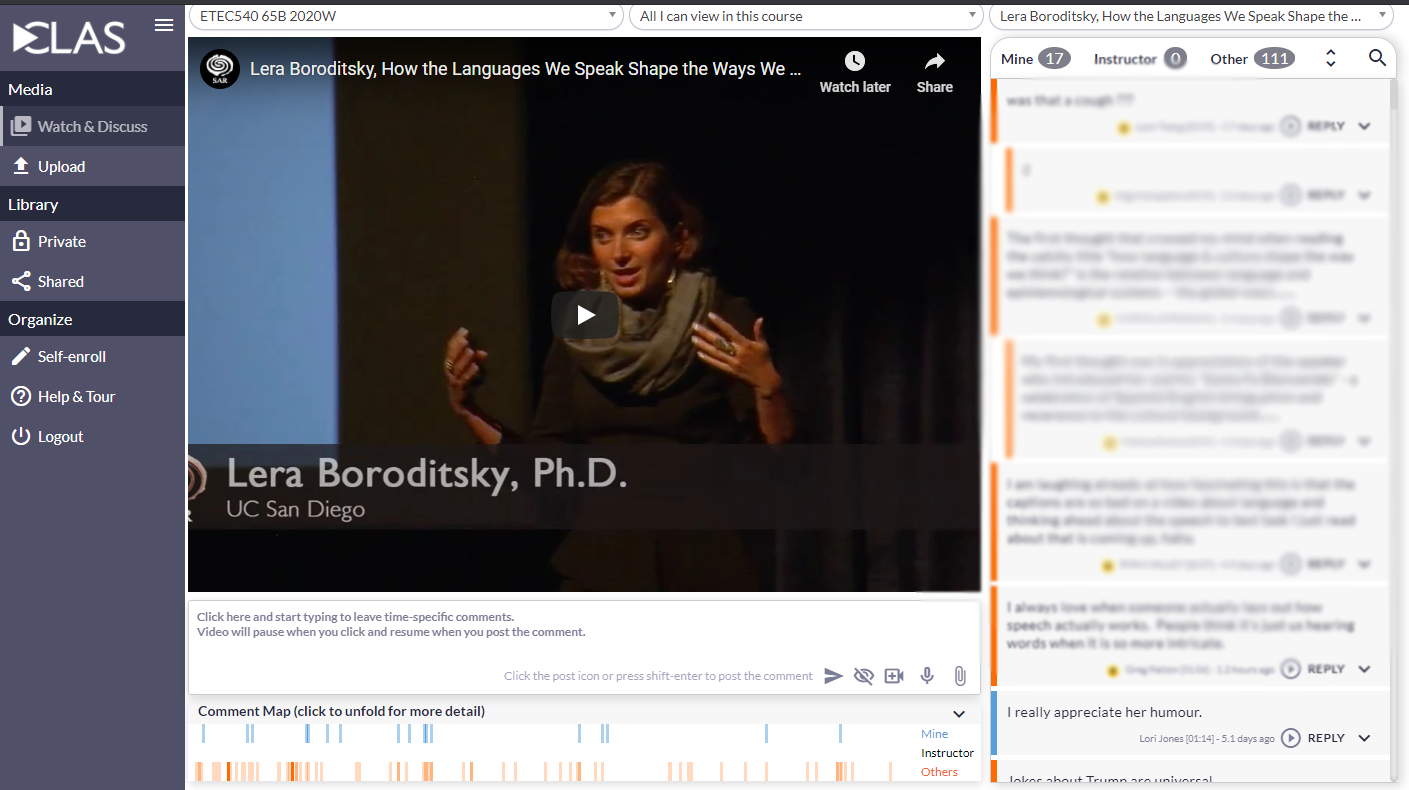Collapse the Comment Map with its chevron

click(958, 713)
